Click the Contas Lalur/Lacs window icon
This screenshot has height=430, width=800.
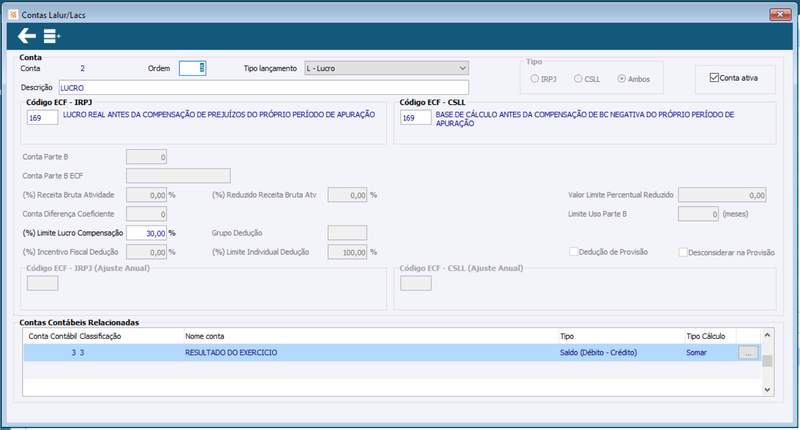click(x=13, y=15)
